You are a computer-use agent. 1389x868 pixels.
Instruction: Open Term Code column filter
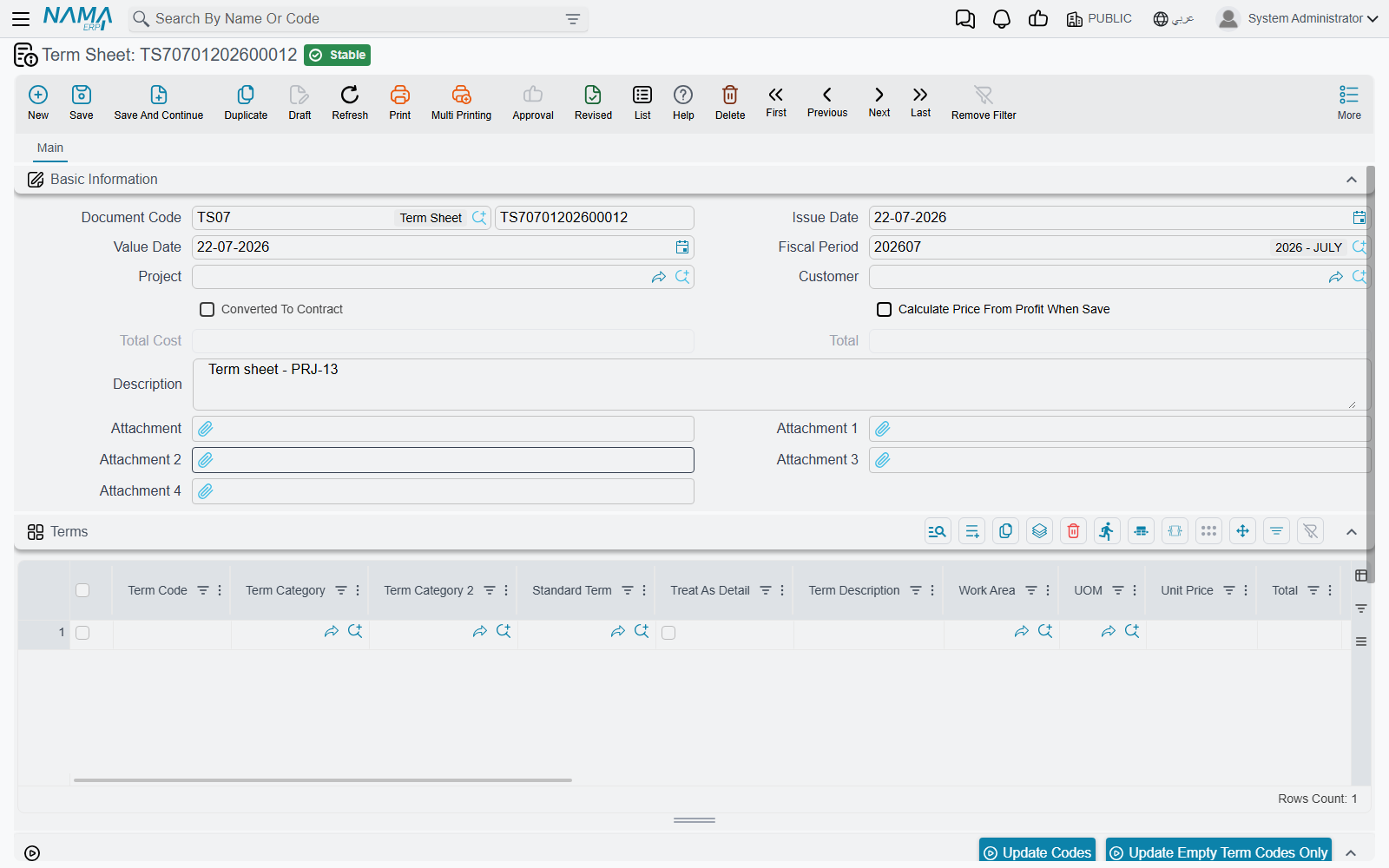[x=203, y=591]
